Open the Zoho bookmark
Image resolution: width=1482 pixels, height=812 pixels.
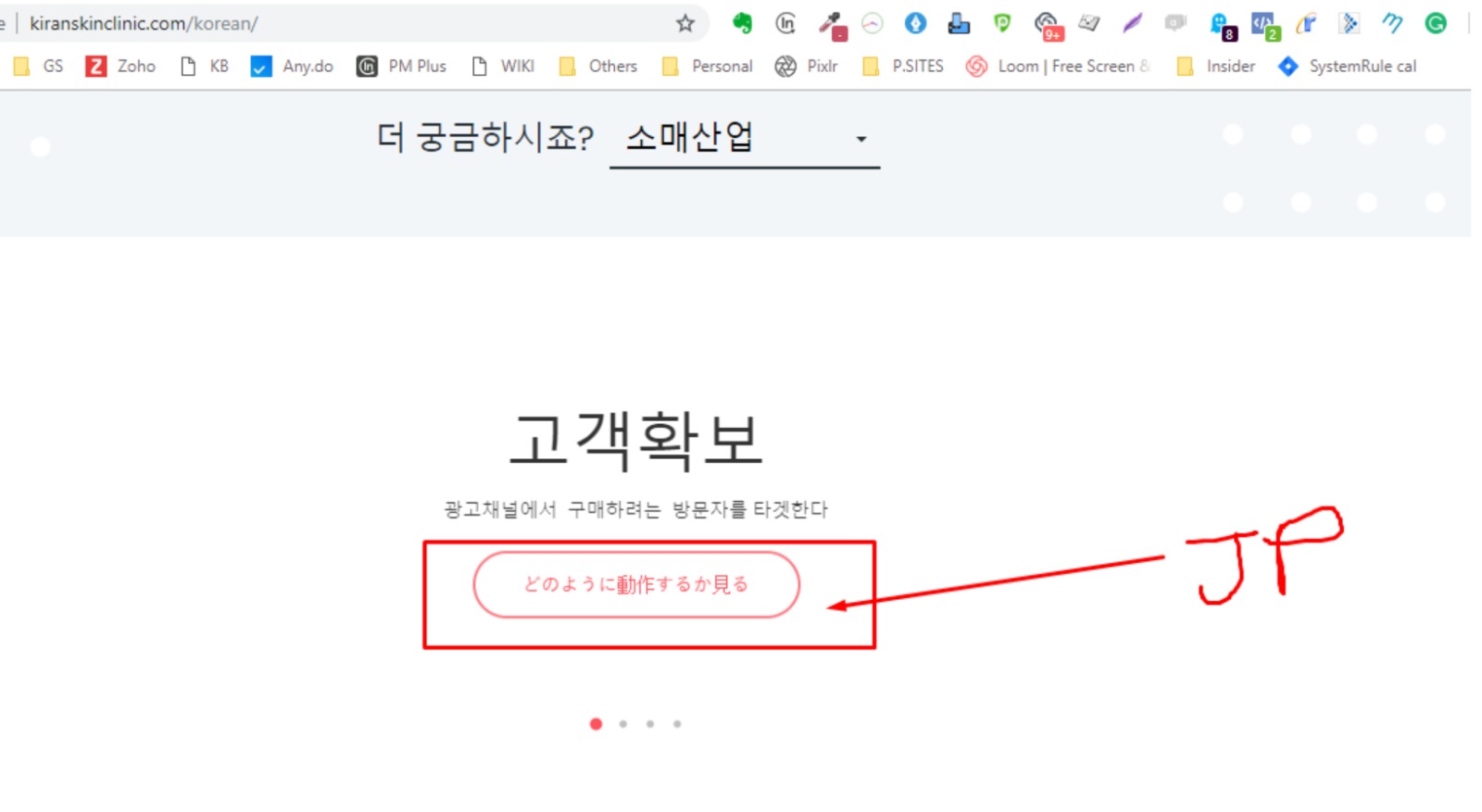pyautogui.click(x=120, y=66)
